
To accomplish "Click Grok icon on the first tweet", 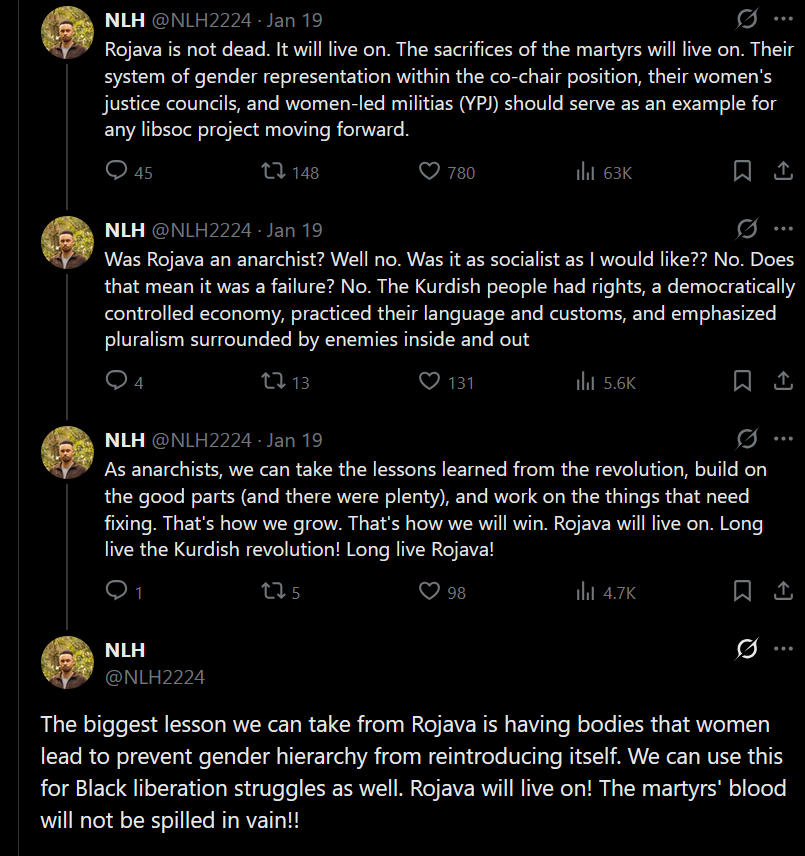I will 746,19.
